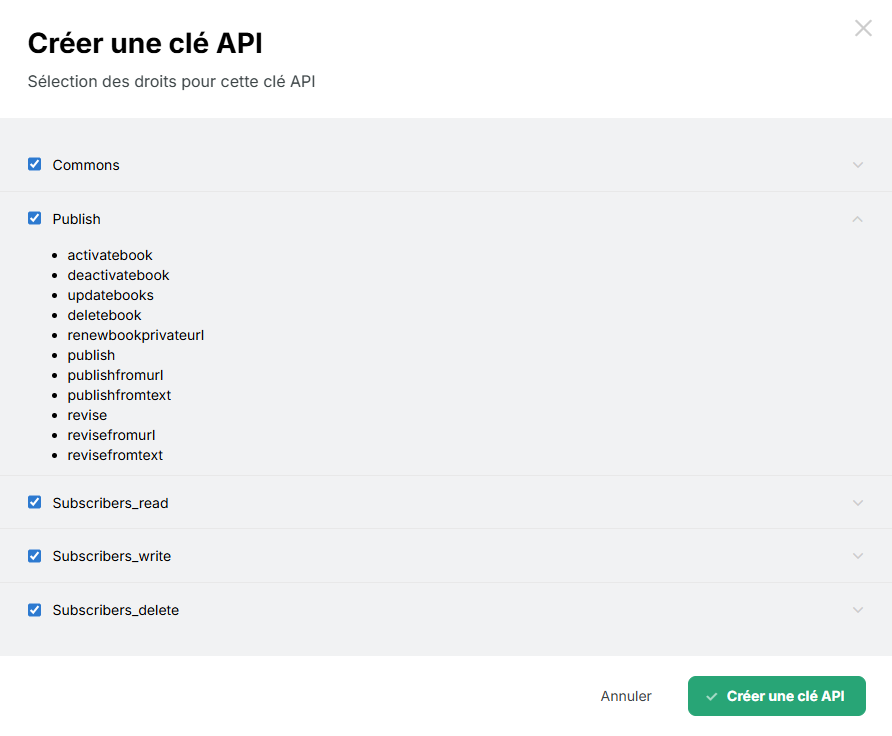
Task: Click the Publish section label
Action: (76, 219)
